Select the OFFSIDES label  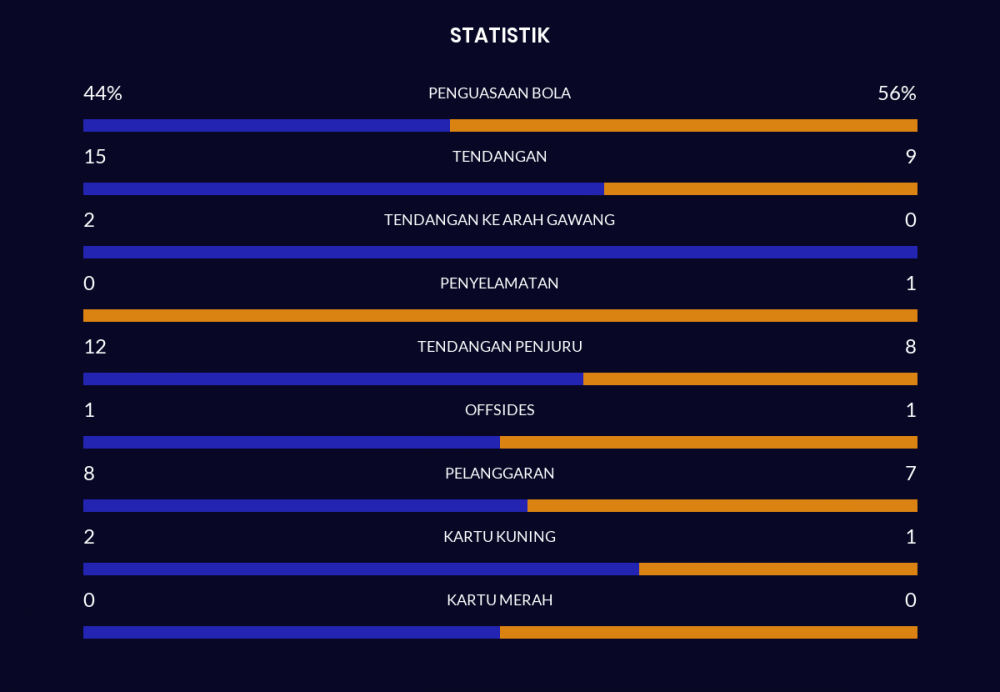click(x=499, y=410)
